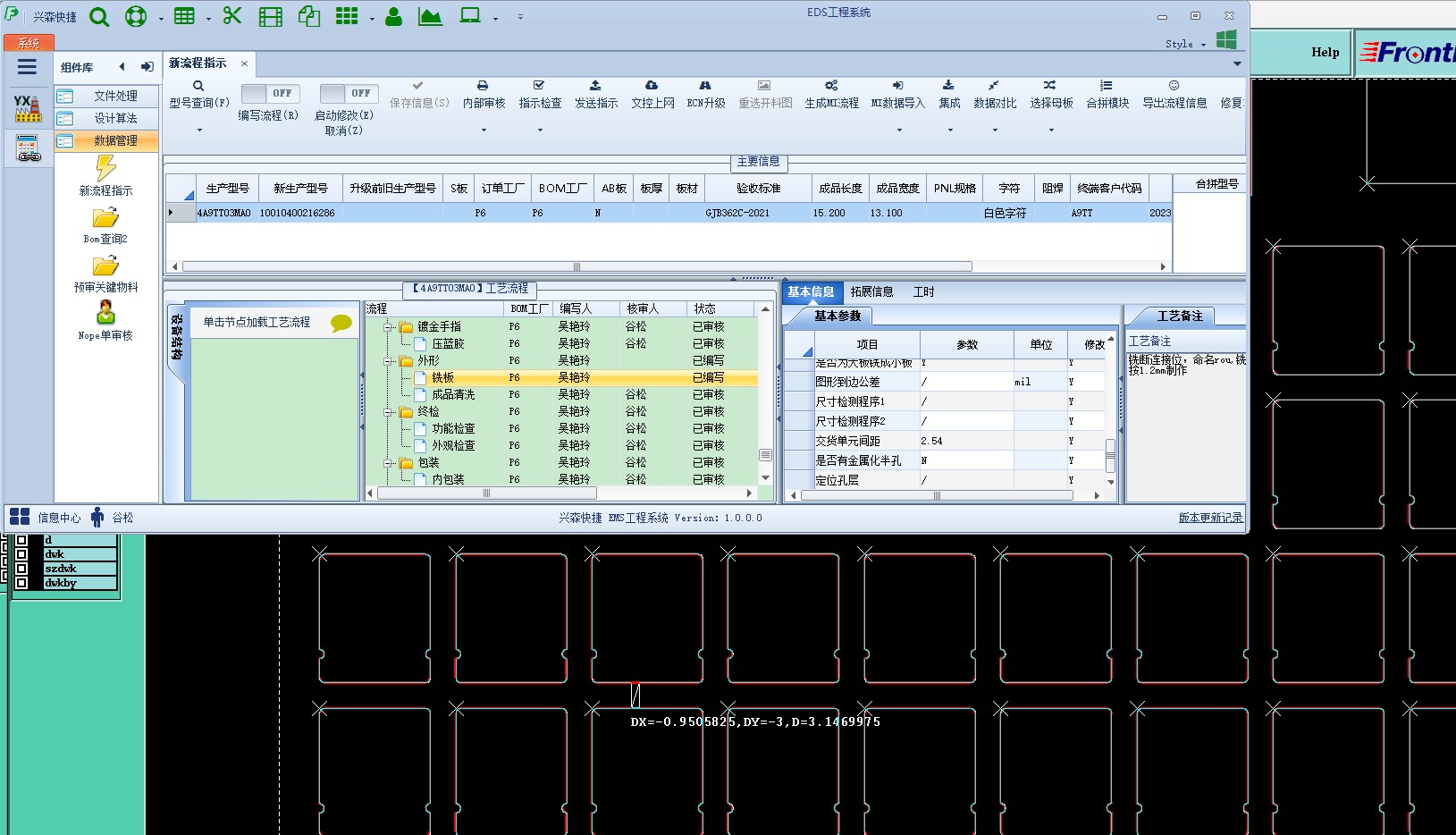The height and width of the screenshot is (835, 1456).
Task: Click the 合拼模块 list icon
Action: (x=1107, y=86)
